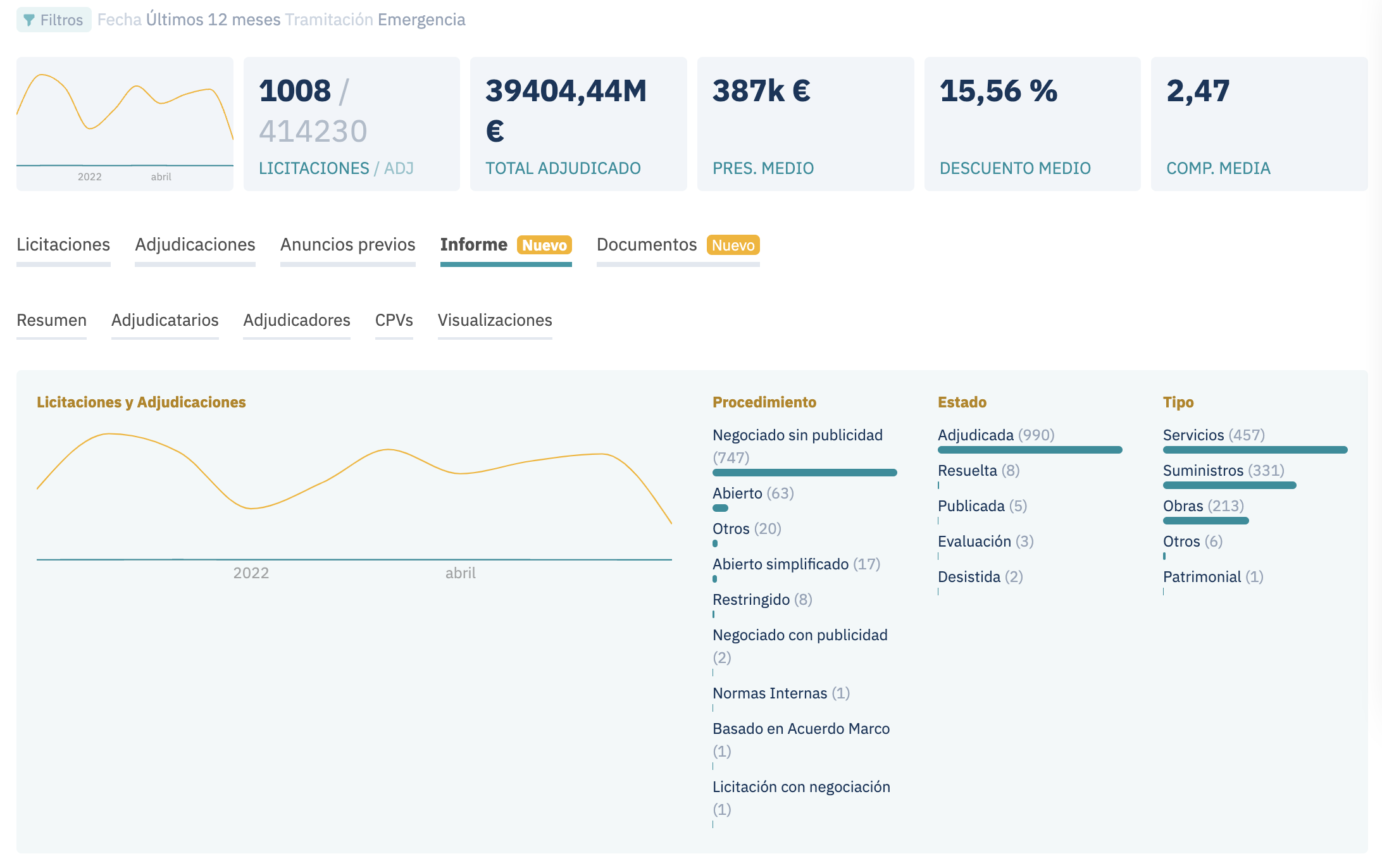Screen dimensions: 1382x868
Task: Click the funnel icon in Filtros
Action: pyautogui.click(x=29, y=20)
